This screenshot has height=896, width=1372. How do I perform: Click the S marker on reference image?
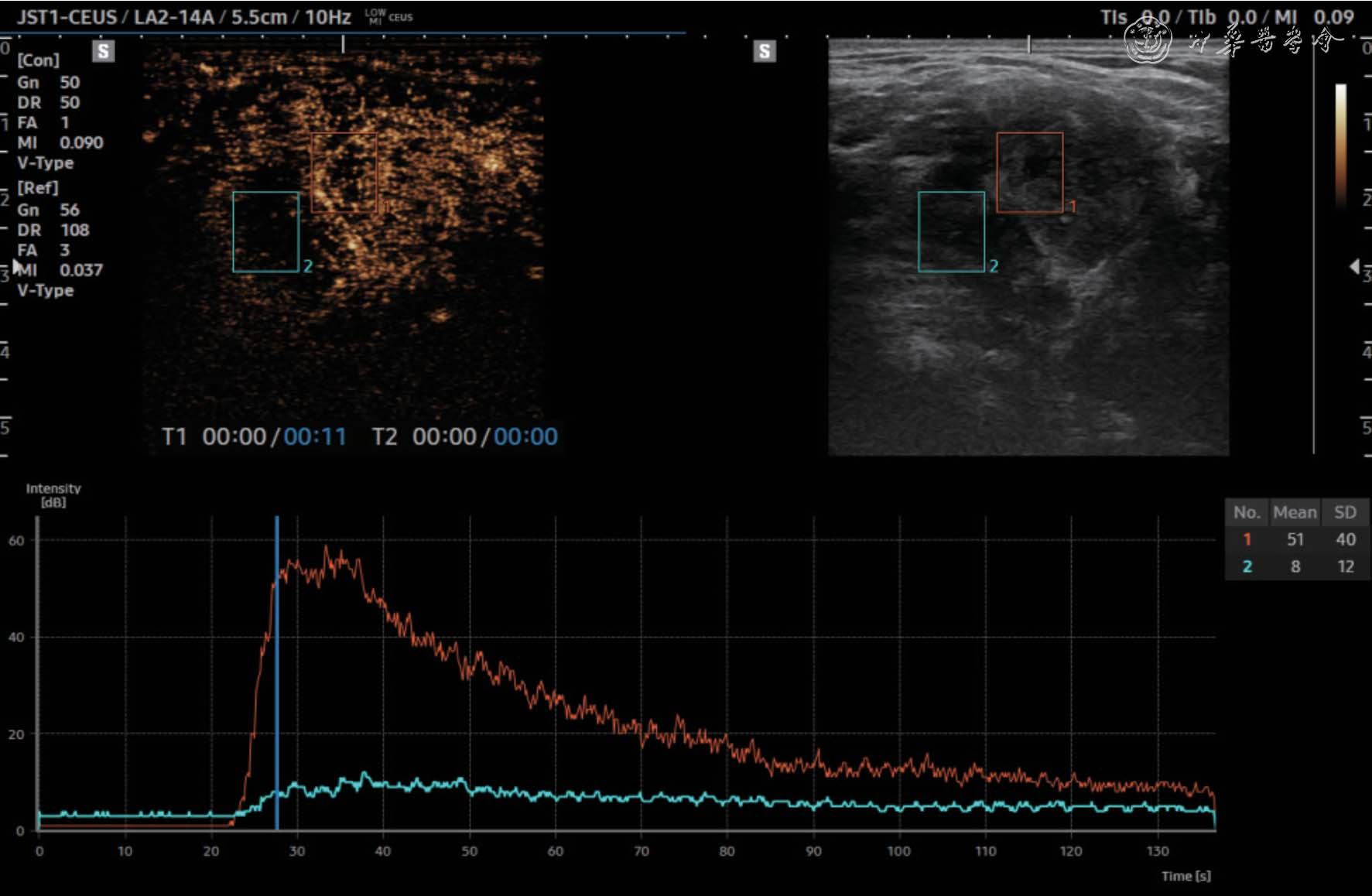pos(764,51)
